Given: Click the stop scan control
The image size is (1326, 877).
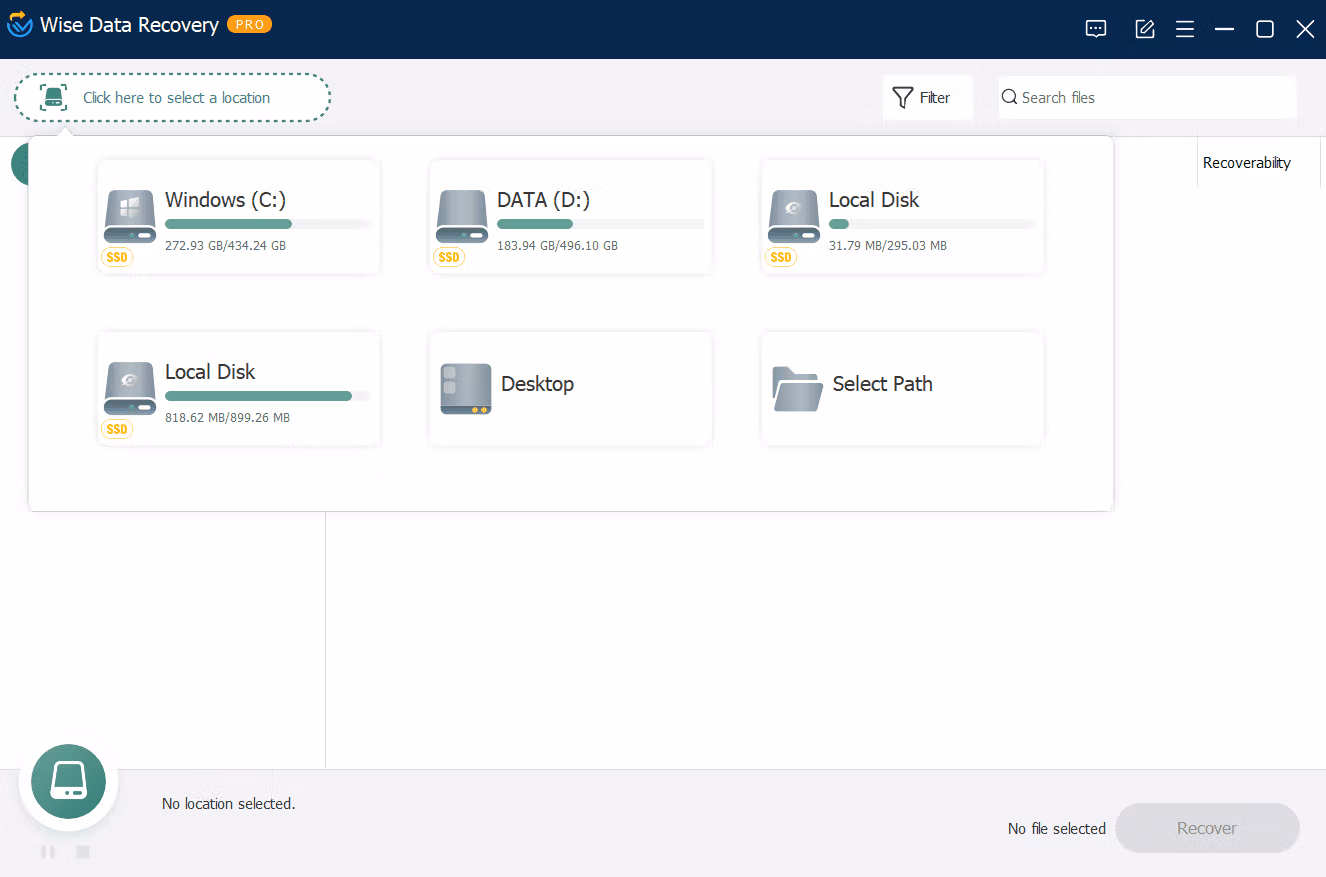Looking at the screenshot, I should 83,852.
